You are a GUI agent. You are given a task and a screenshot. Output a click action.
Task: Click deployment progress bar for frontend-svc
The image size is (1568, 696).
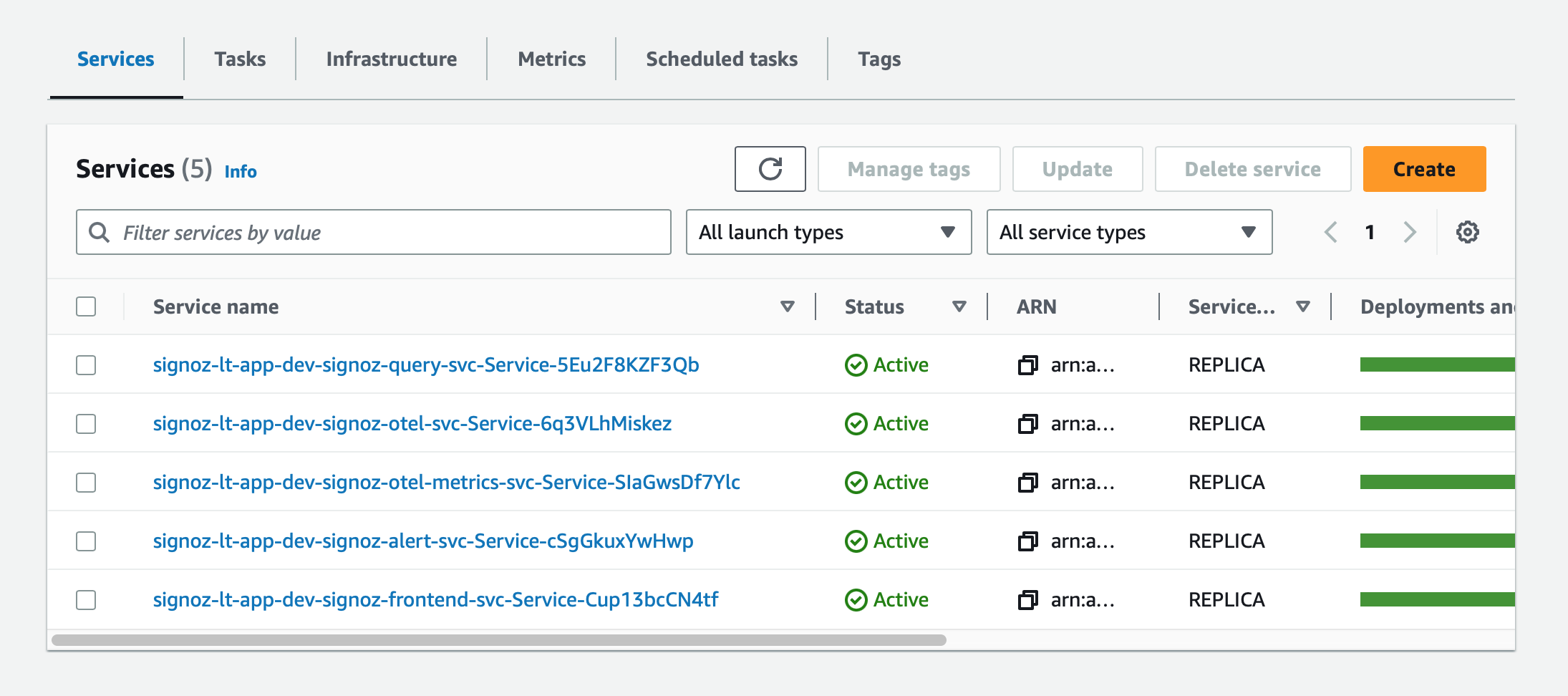1437,600
